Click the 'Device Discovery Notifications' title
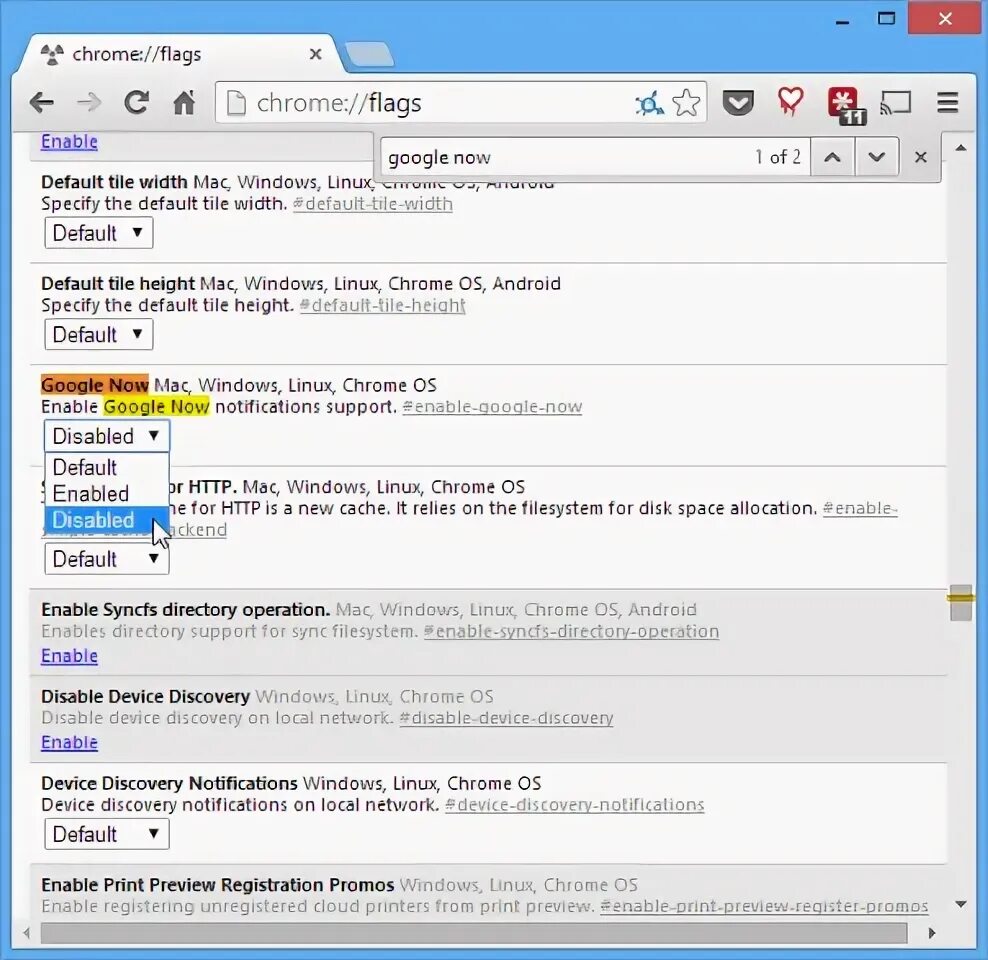Viewport: 988px width, 960px height. click(169, 783)
